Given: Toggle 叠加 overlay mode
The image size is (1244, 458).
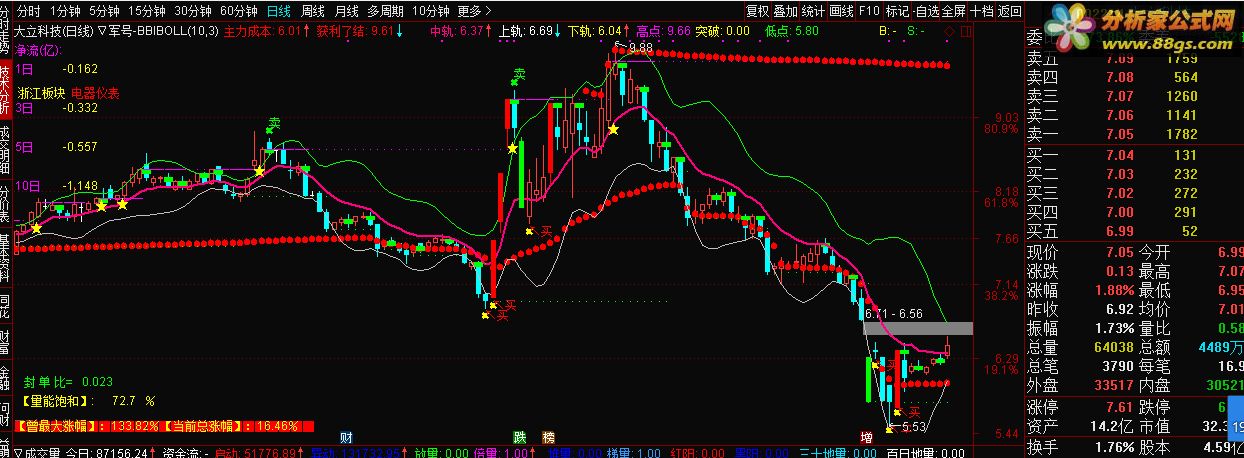Looking at the screenshot, I should [x=786, y=11].
